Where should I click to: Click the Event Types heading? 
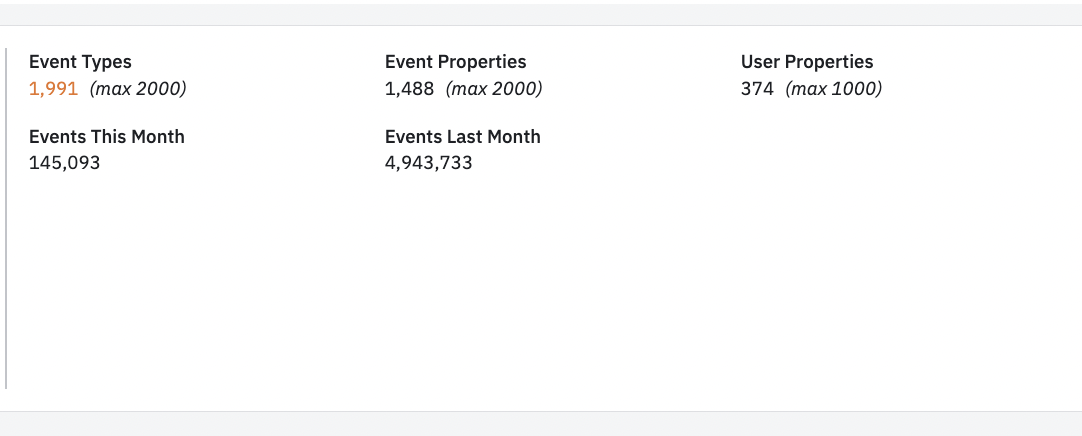coord(80,62)
